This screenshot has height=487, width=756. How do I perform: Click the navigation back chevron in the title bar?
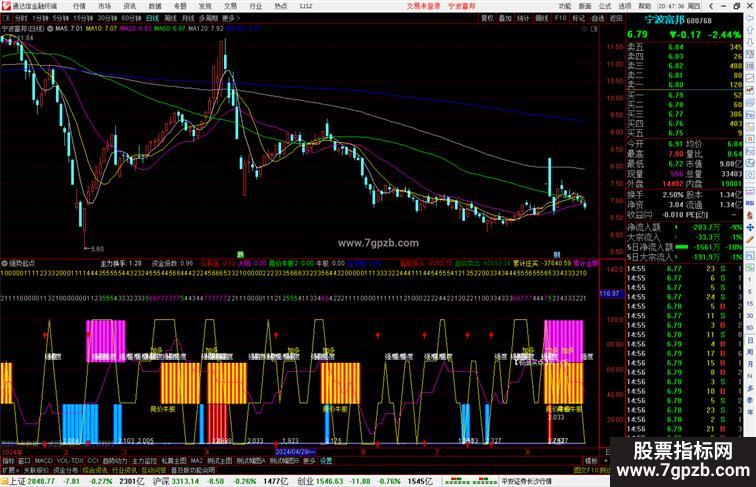711,6
